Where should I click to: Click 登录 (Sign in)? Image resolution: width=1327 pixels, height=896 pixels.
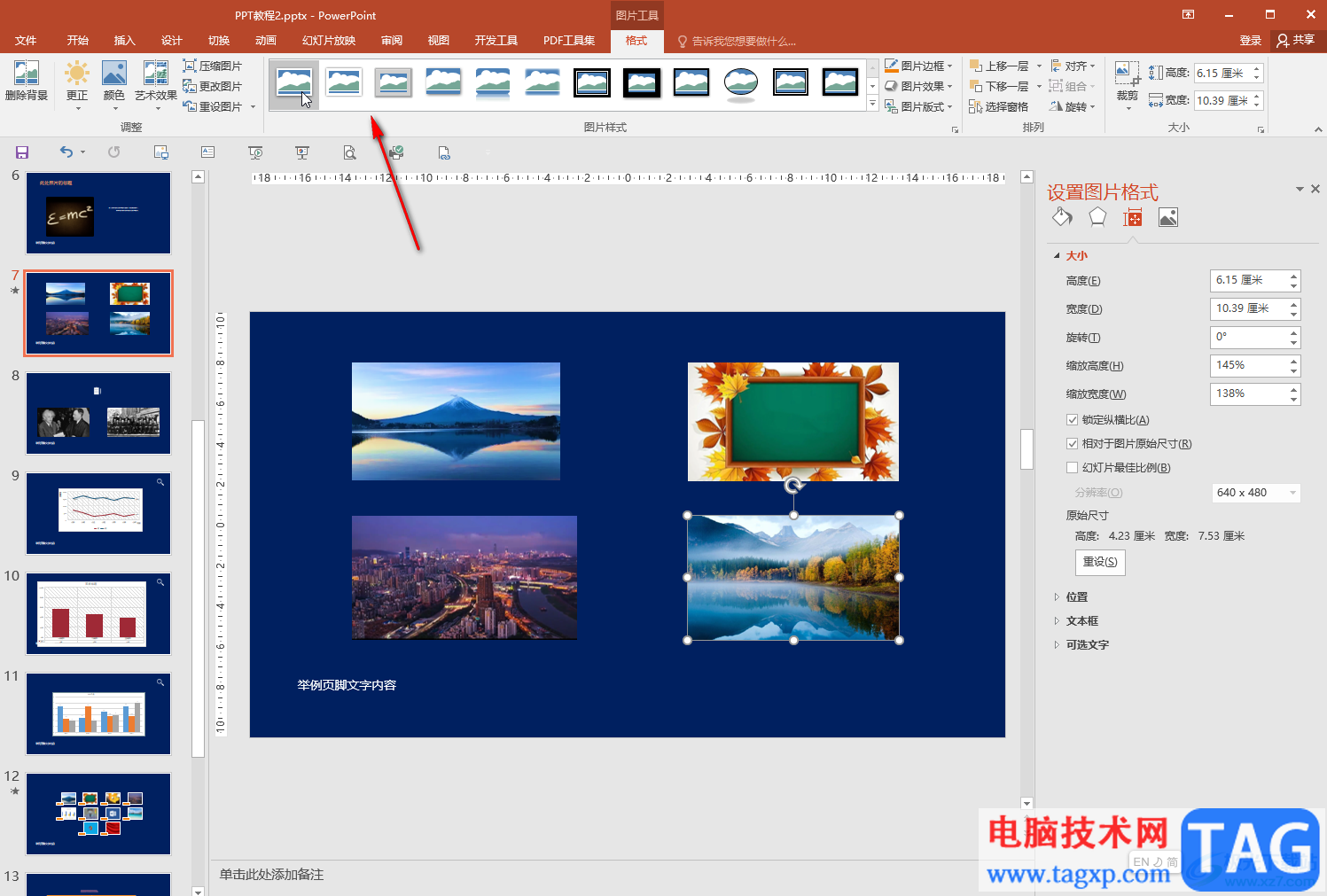[x=1251, y=41]
